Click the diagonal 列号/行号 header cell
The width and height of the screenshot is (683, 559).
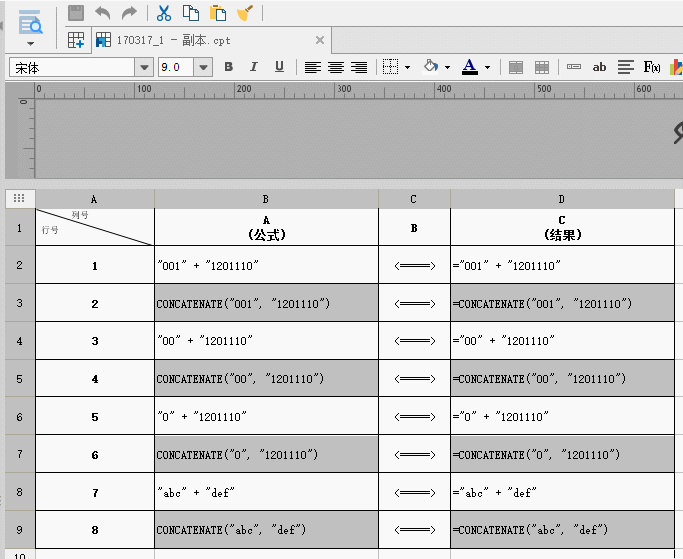[x=95, y=227]
